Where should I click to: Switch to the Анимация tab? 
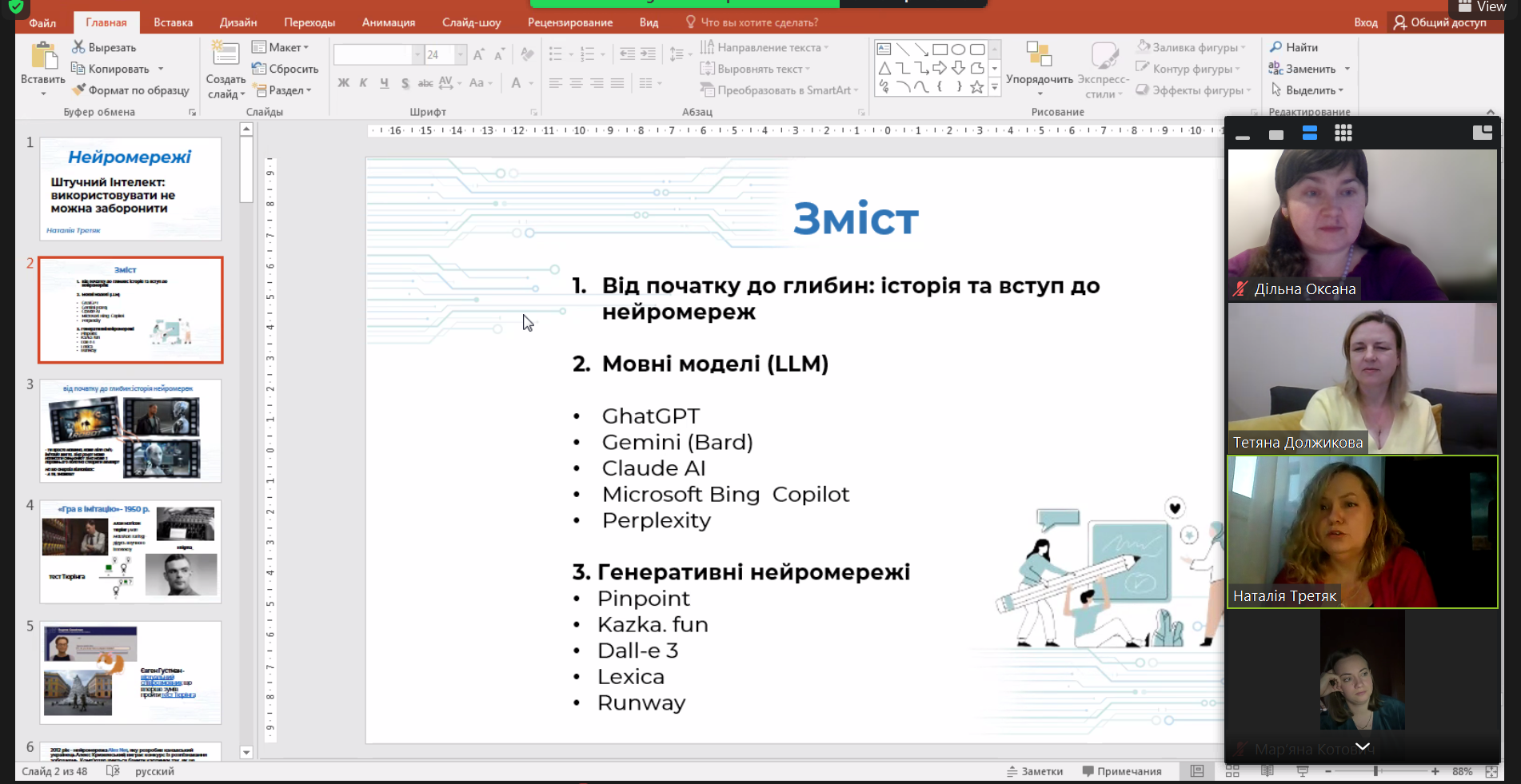coord(388,22)
